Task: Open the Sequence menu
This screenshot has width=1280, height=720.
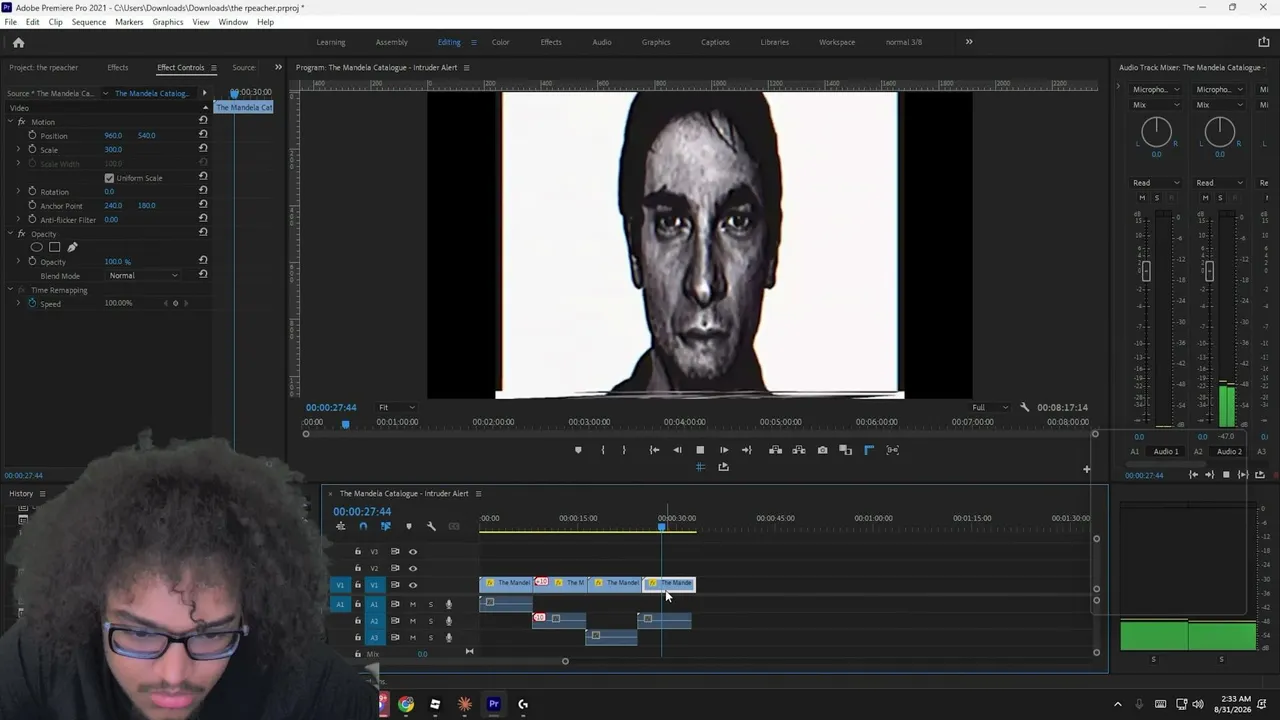Action: [x=89, y=22]
